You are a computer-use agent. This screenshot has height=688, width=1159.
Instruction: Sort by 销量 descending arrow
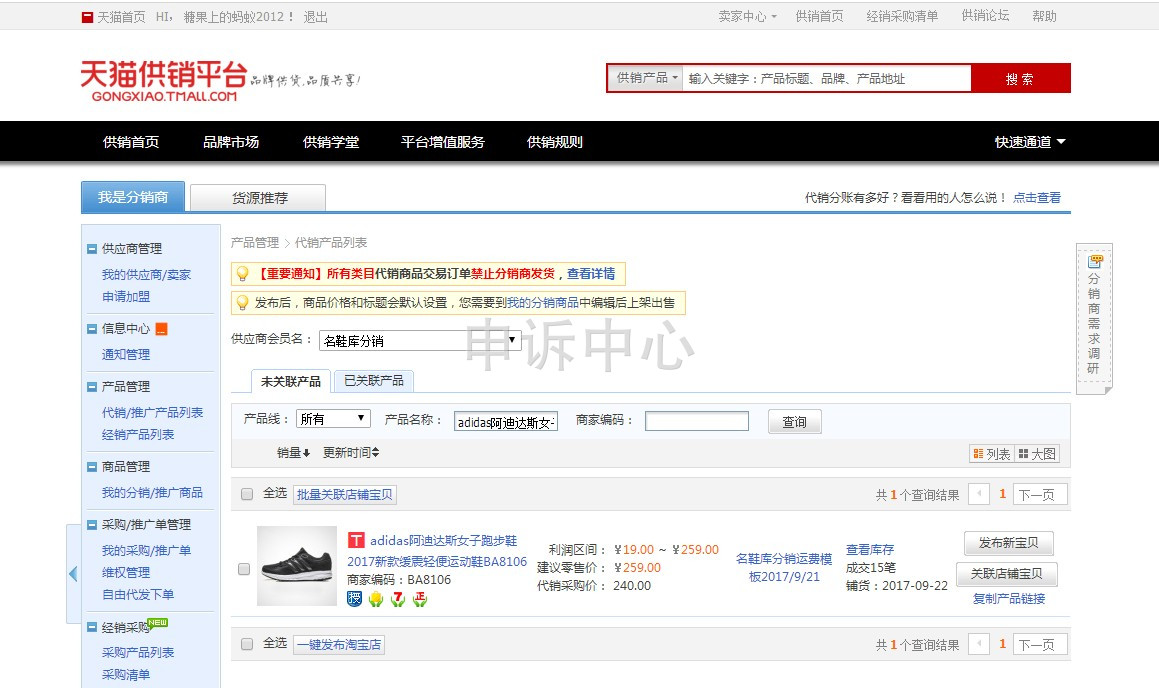pos(293,452)
